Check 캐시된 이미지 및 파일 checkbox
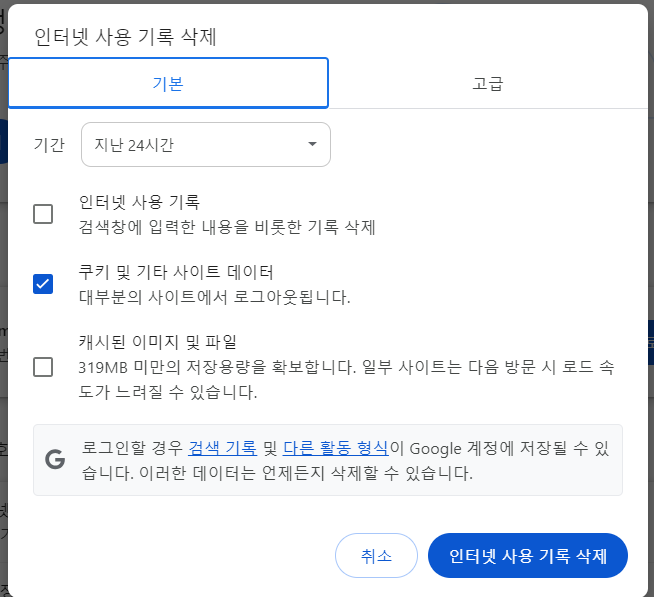The image size is (654, 597). [x=43, y=367]
